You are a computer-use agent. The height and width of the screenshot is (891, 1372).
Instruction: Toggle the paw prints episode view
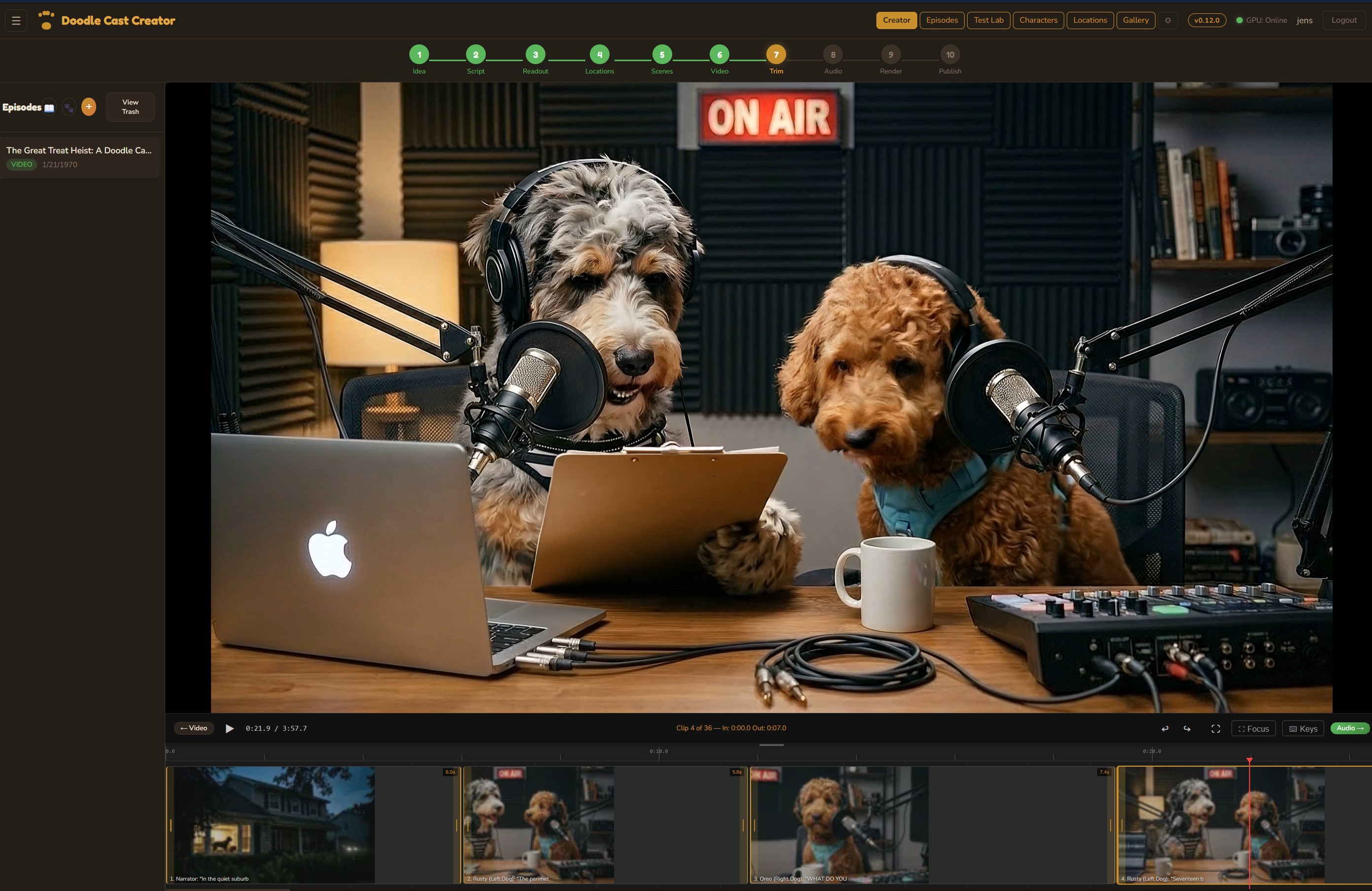69,106
